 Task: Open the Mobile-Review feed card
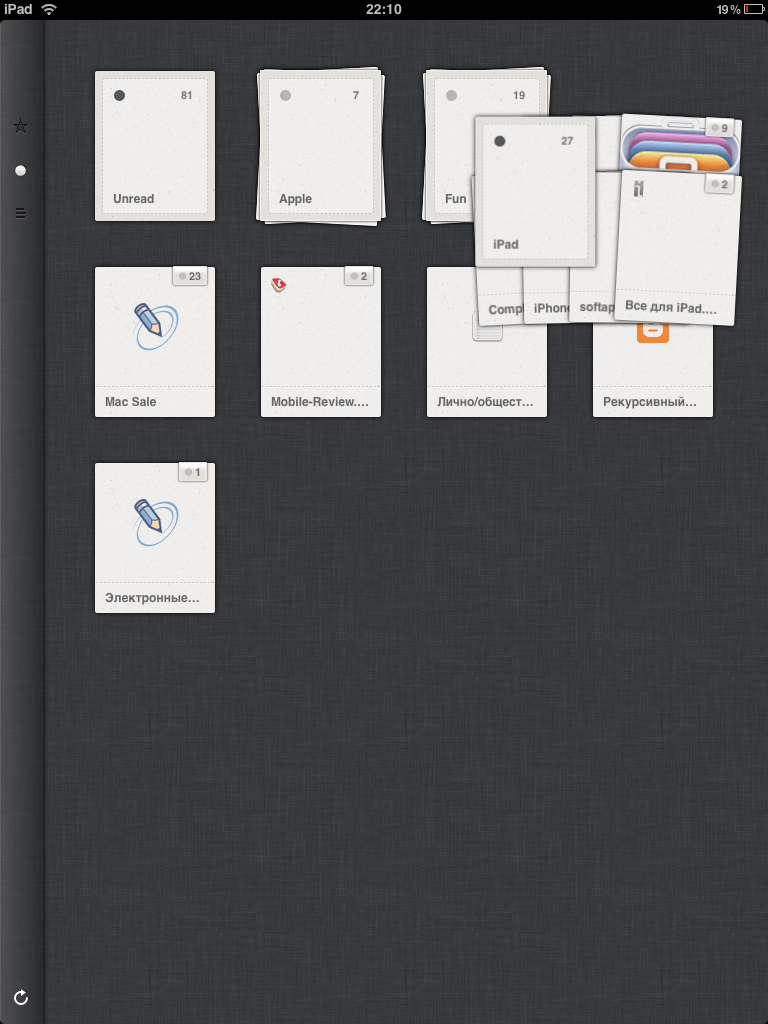(x=321, y=342)
